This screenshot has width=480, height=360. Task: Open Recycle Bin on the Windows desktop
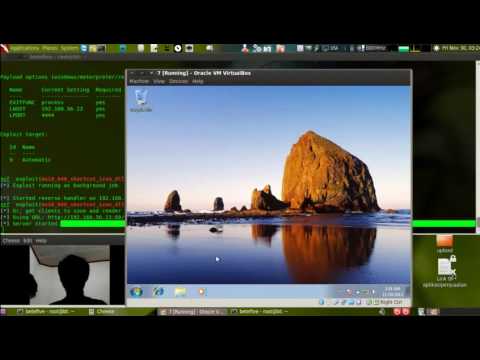click(x=141, y=100)
